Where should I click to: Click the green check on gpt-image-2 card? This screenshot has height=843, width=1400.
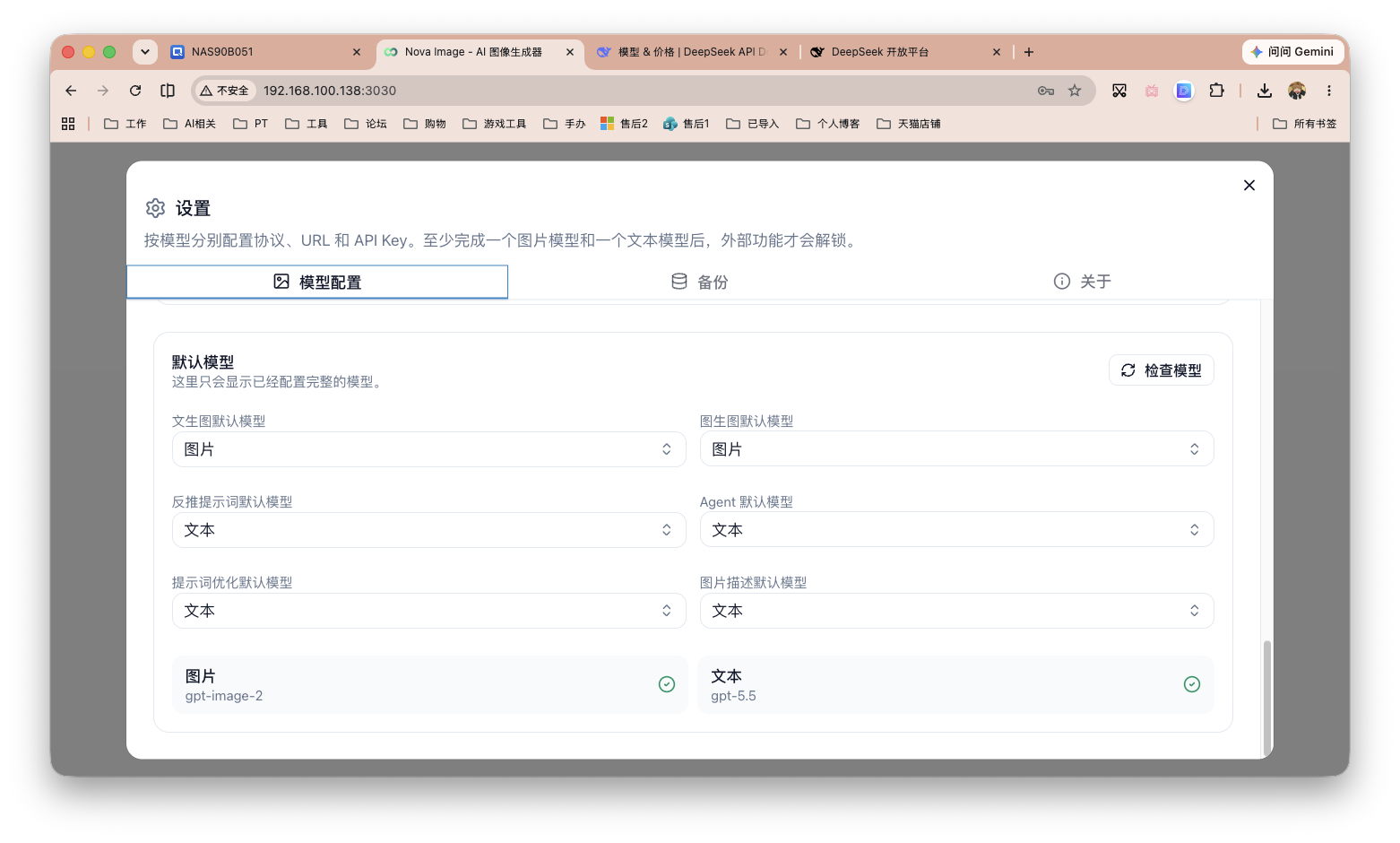[x=667, y=684]
